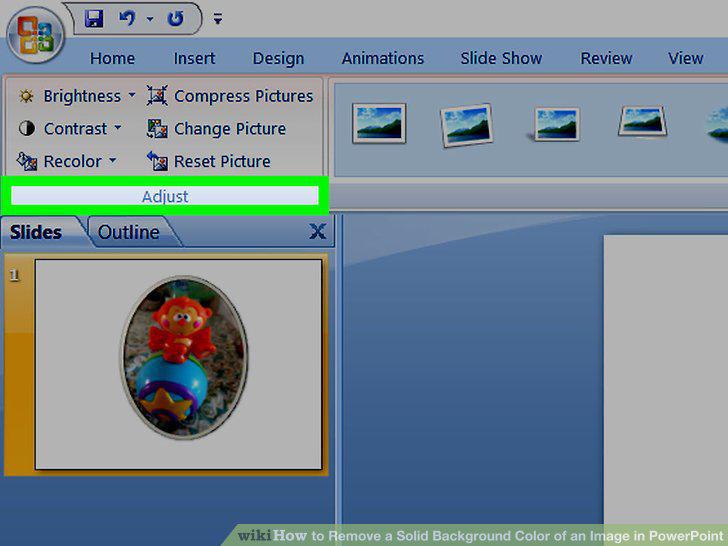728x546 pixels.
Task: Open the Review ribbon tab
Action: point(606,58)
